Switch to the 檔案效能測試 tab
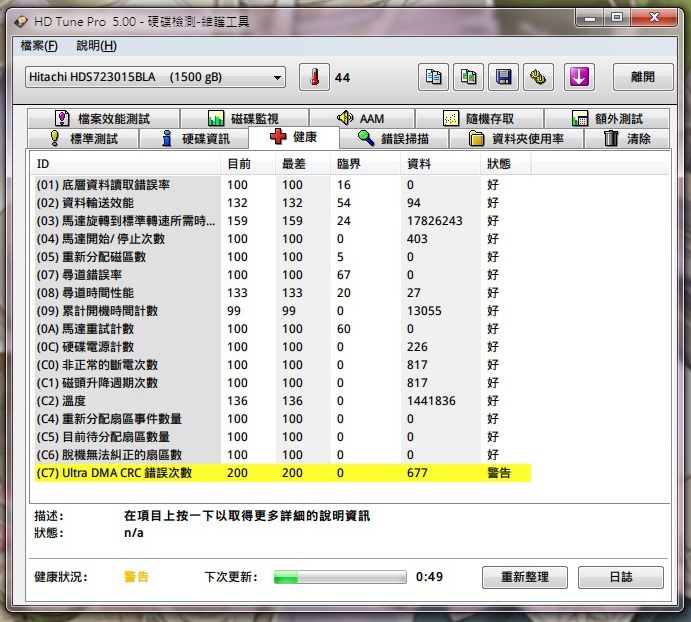The height and width of the screenshot is (622, 691). click(x=103, y=118)
